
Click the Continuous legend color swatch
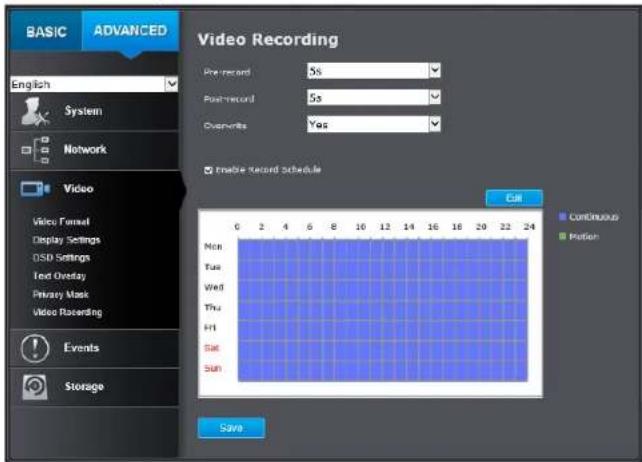point(563,217)
